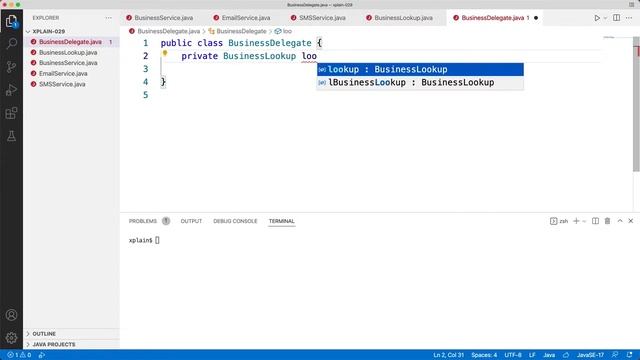Open run options dropdown next to play button
Screen dimensions: 640x360
605,18
